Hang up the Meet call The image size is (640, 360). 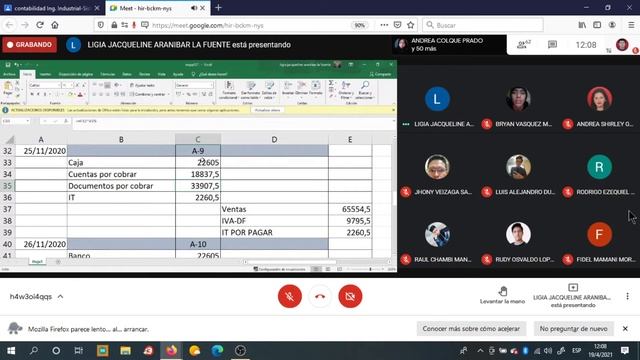[320, 296]
